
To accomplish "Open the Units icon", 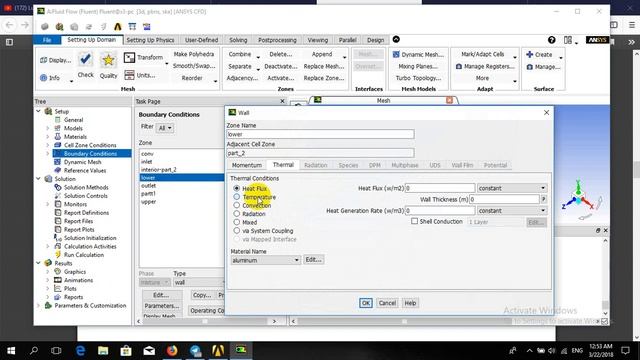I will [129, 75].
